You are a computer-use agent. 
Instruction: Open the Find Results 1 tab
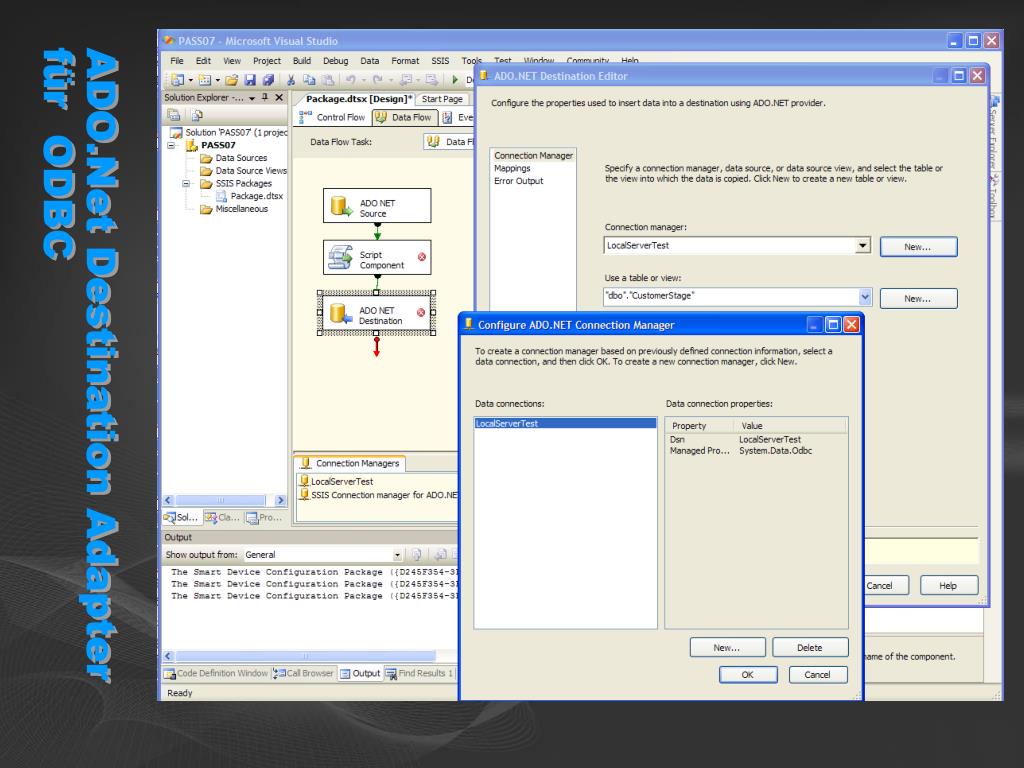tap(419, 673)
